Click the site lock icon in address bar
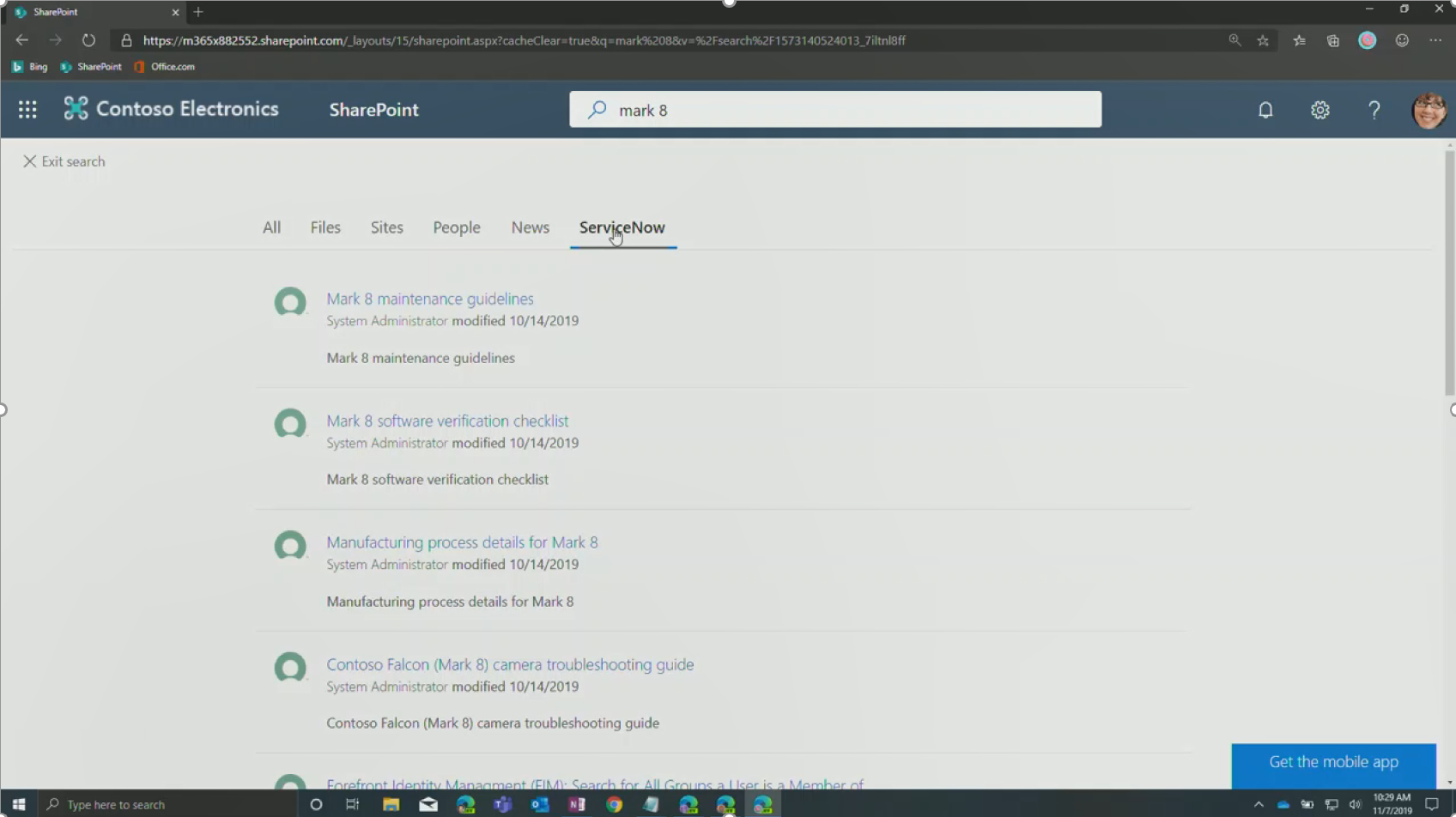Image resolution: width=1456 pixels, height=817 pixels. [127, 40]
